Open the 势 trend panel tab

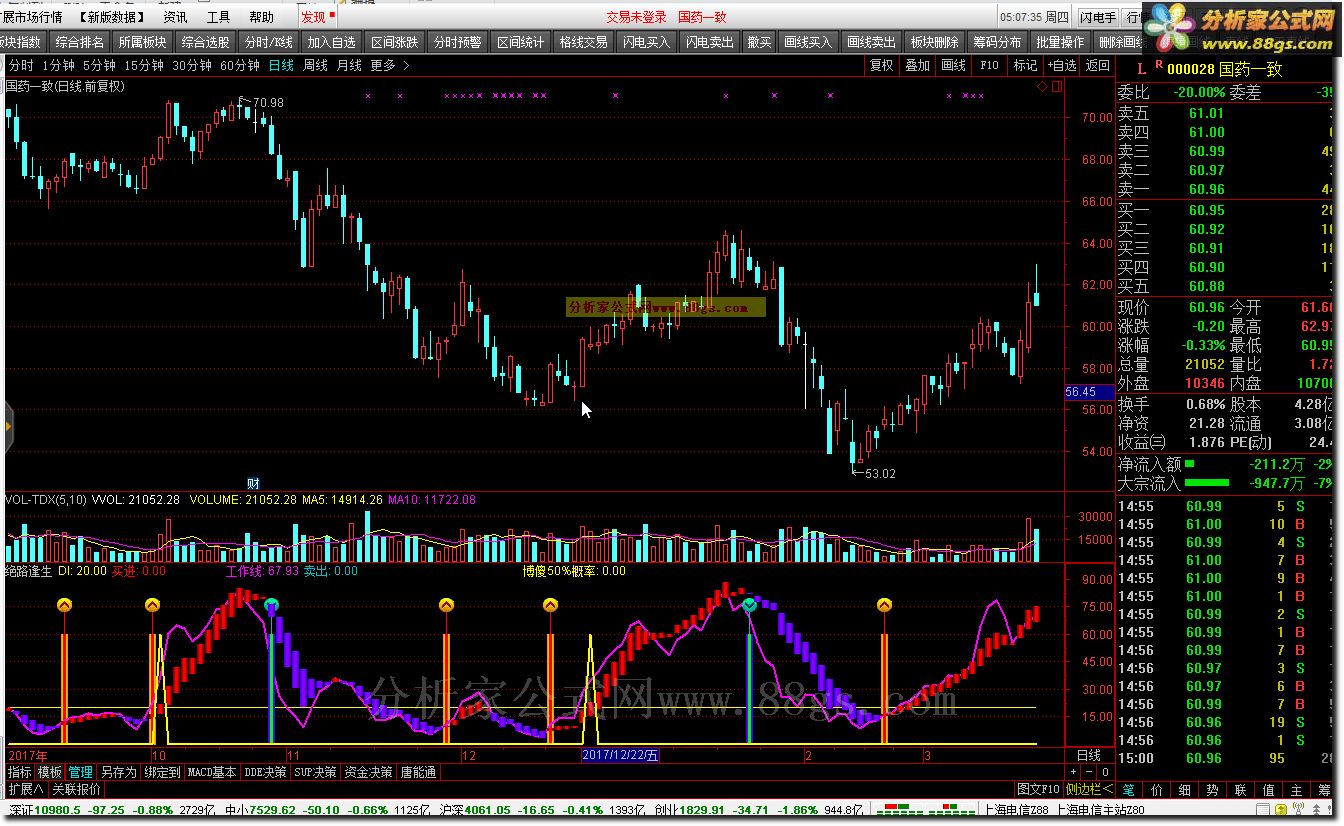pyautogui.click(x=1213, y=790)
